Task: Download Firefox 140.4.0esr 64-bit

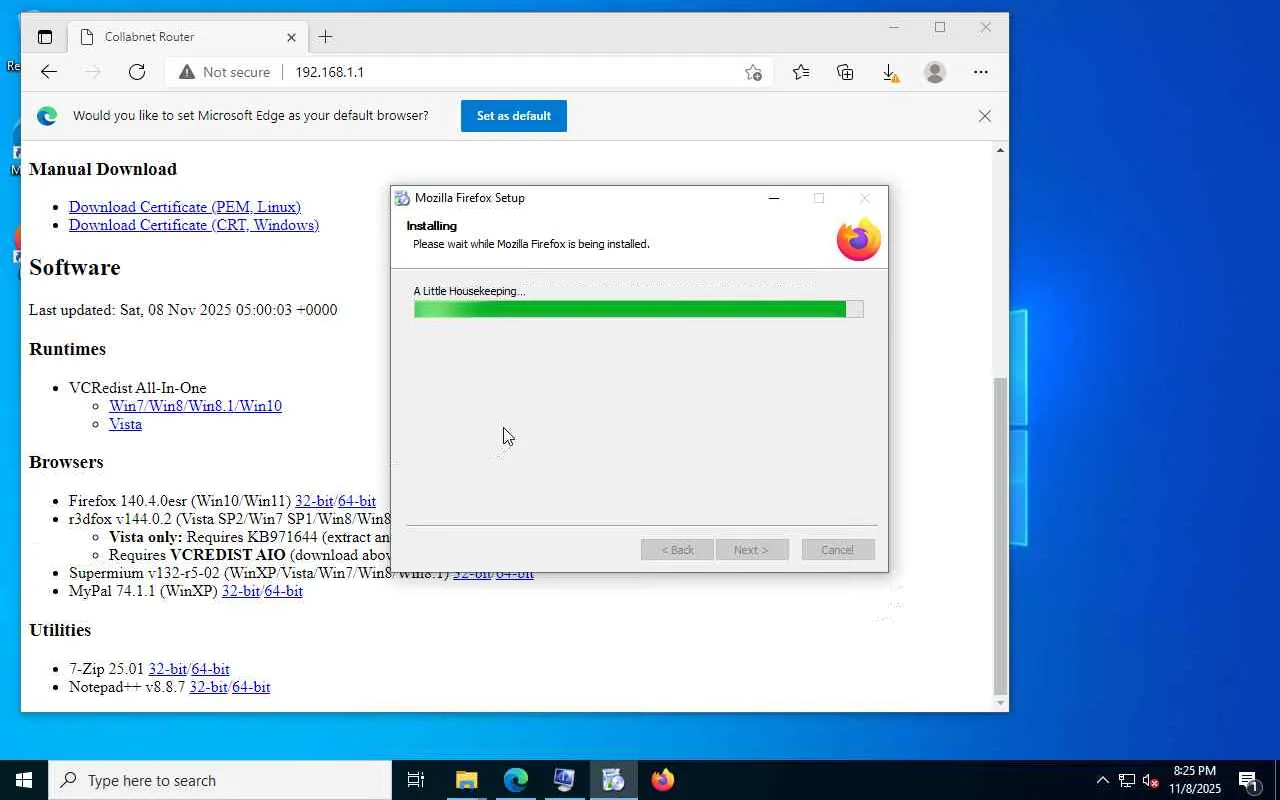Action: click(x=357, y=501)
